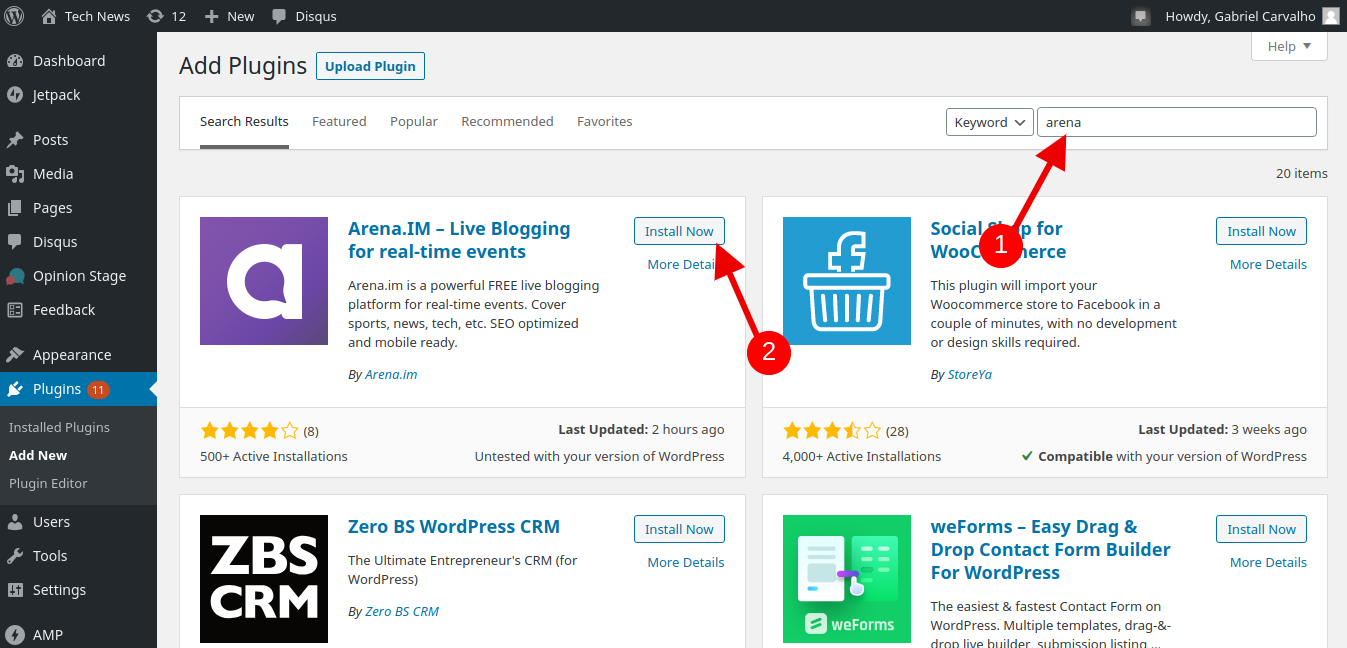Open the Media library in the sidebar
The height and width of the screenshot is (648, 1347).
[78, 174]
